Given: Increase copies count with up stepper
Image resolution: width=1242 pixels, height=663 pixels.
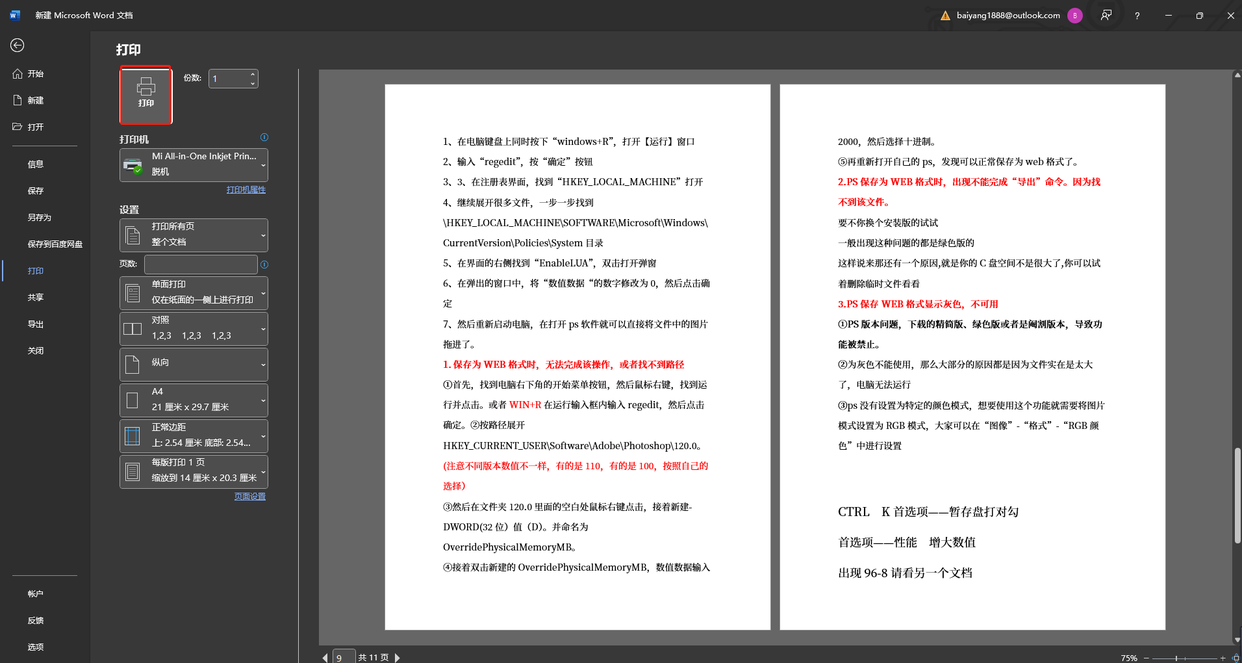Looking at the screenshot, I should tap(253, 74).
